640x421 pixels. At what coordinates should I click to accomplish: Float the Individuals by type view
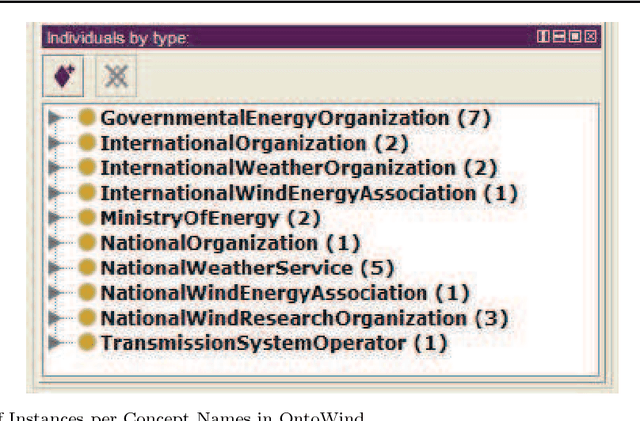575,38
